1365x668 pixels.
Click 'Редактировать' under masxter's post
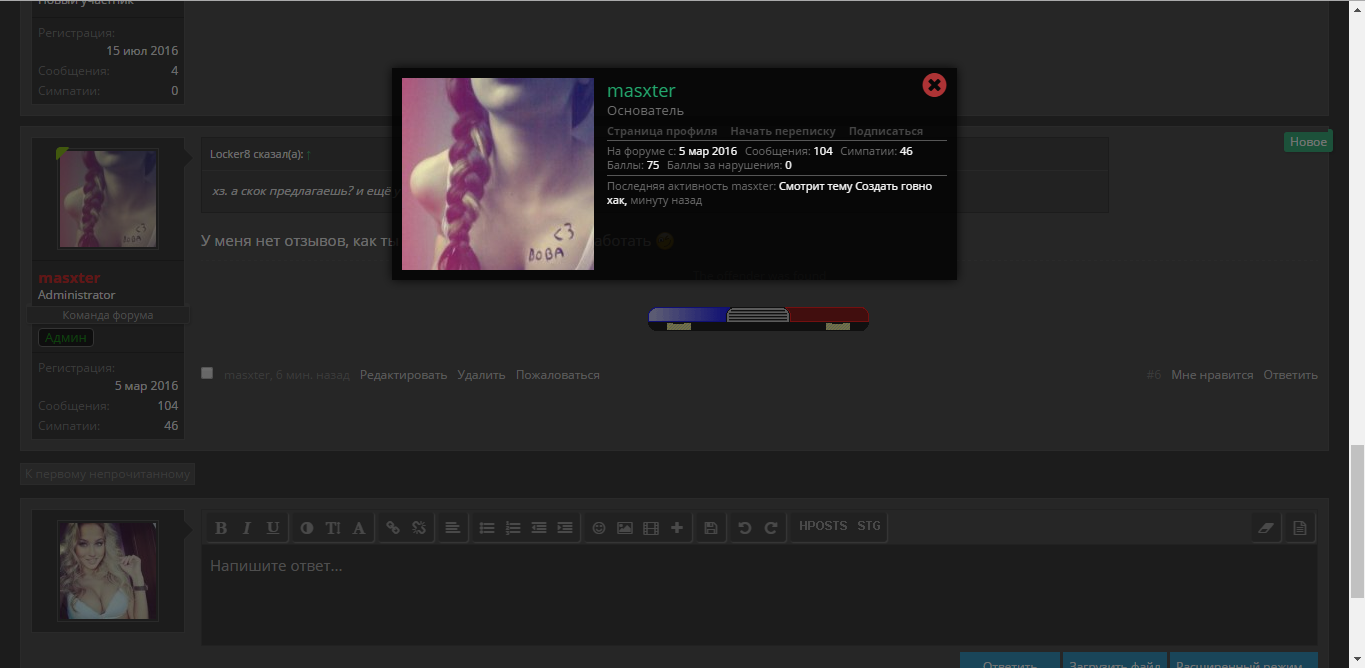point(403,375)
